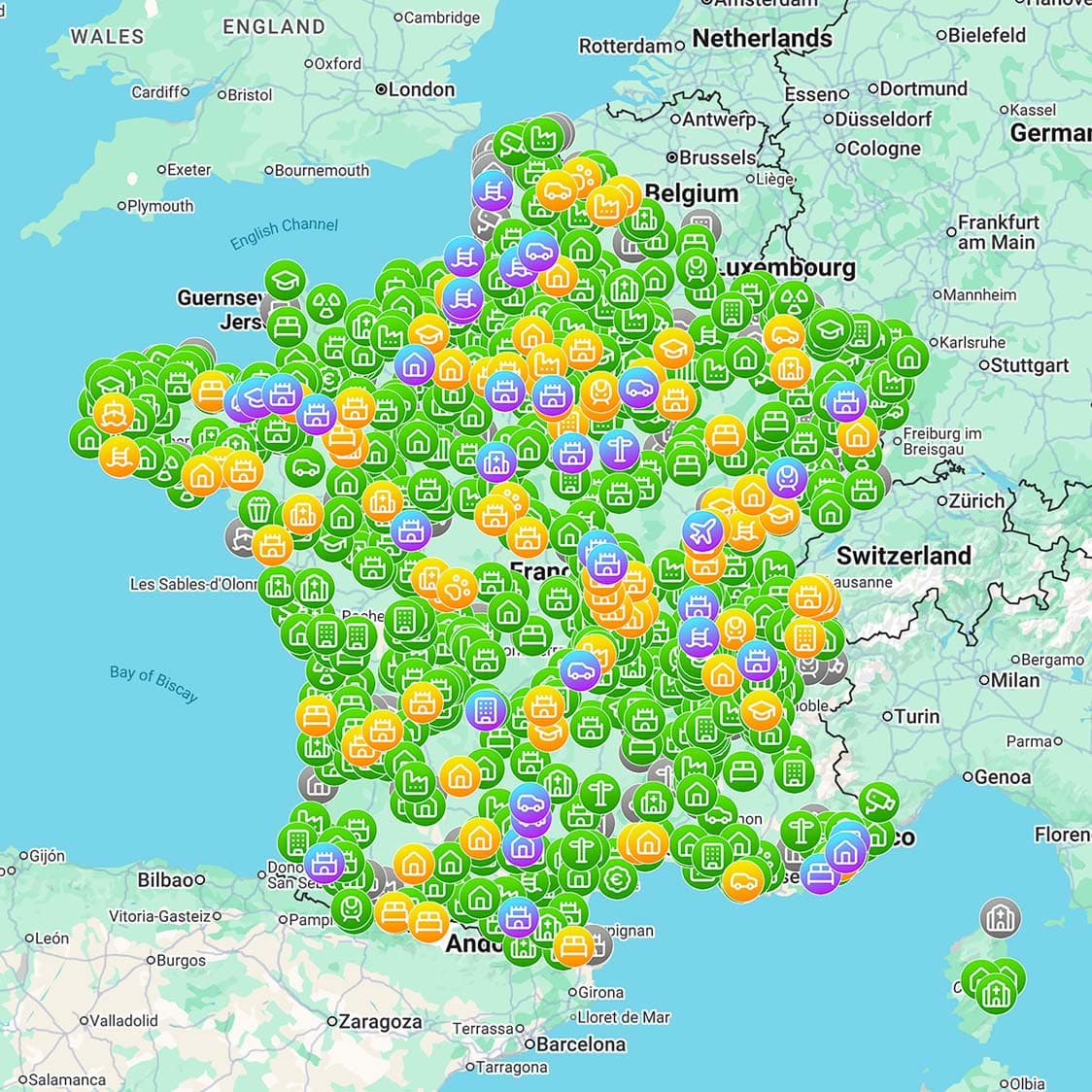
Task: Click the green euro sign marker near Toulouse
Action: click(616, 879)
